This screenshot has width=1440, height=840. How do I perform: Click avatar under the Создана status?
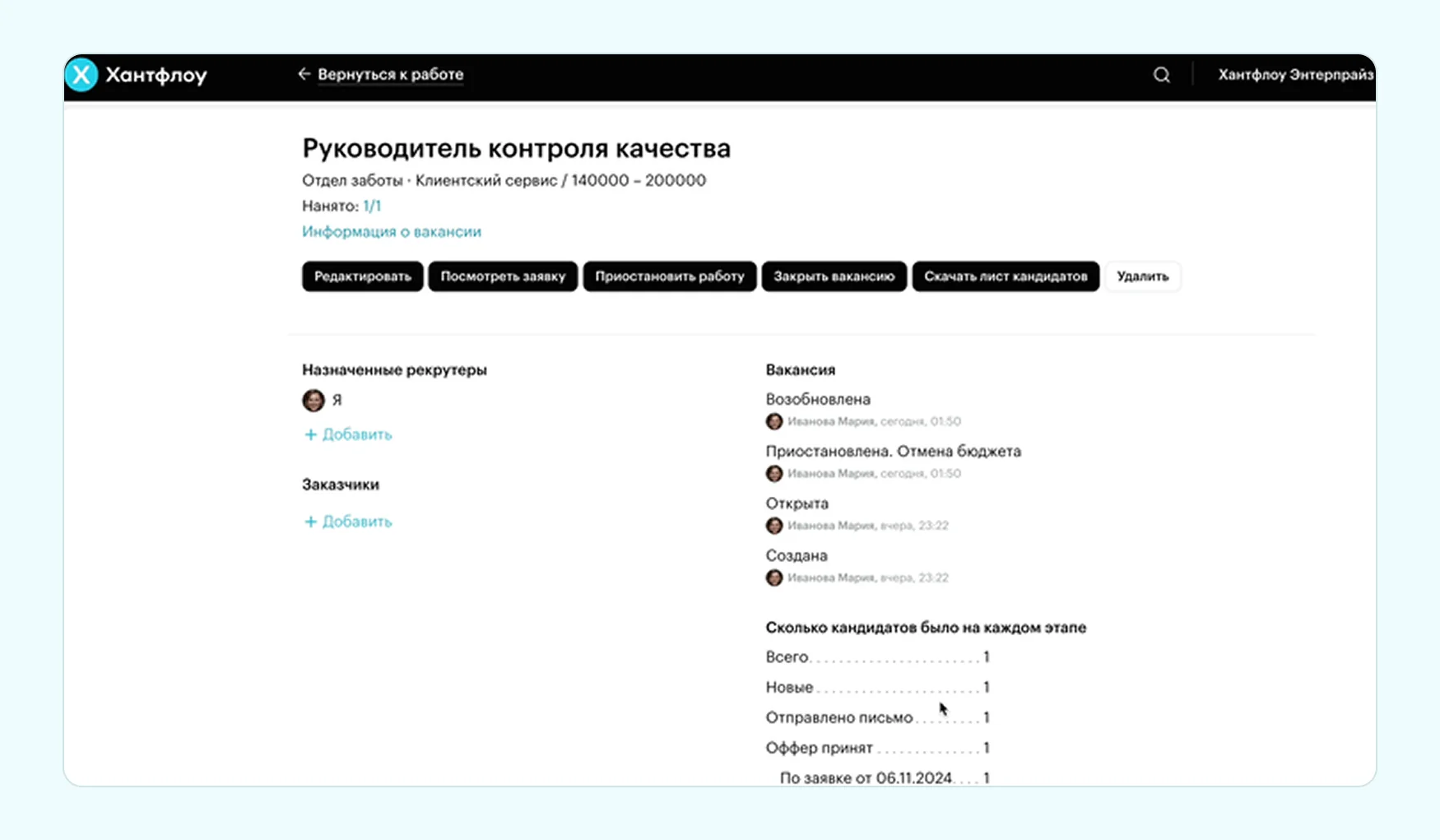click(774, 578)
